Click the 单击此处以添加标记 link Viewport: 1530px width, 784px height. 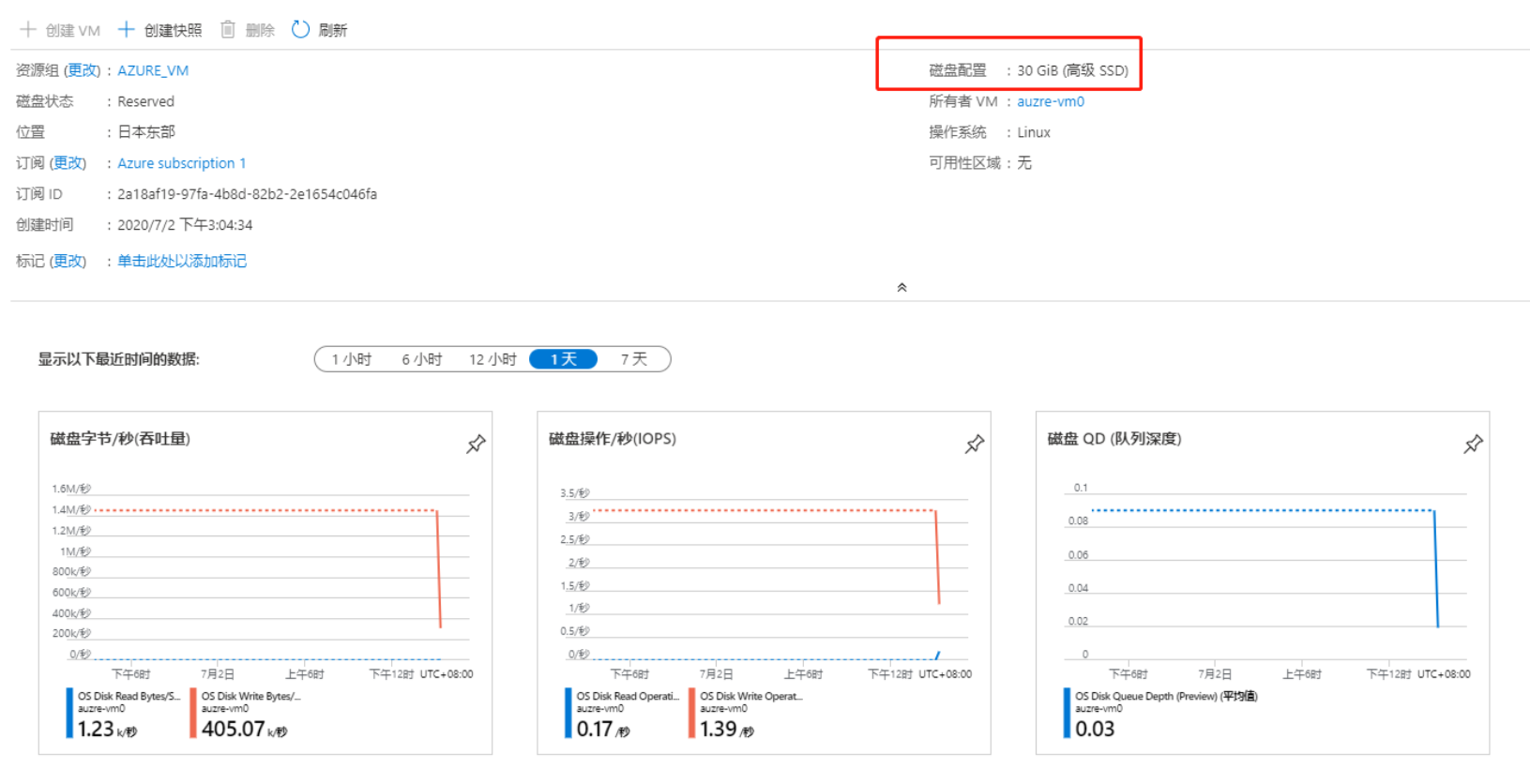point(182,261)
